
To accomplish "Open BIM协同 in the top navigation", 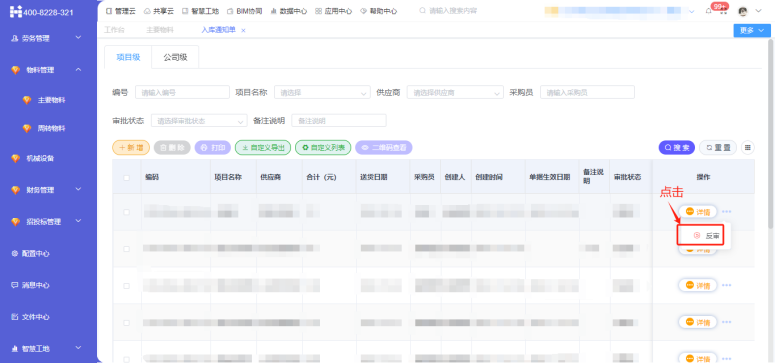I will 245,11.
